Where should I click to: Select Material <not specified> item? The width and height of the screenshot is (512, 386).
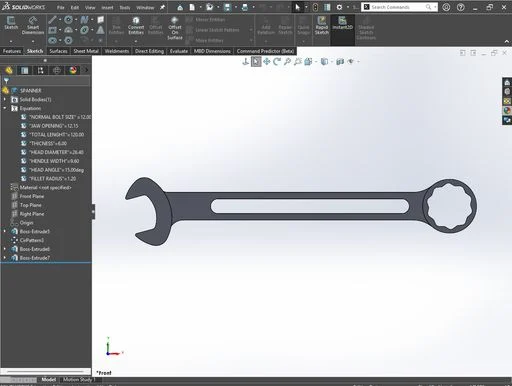[x=45, y=187]
